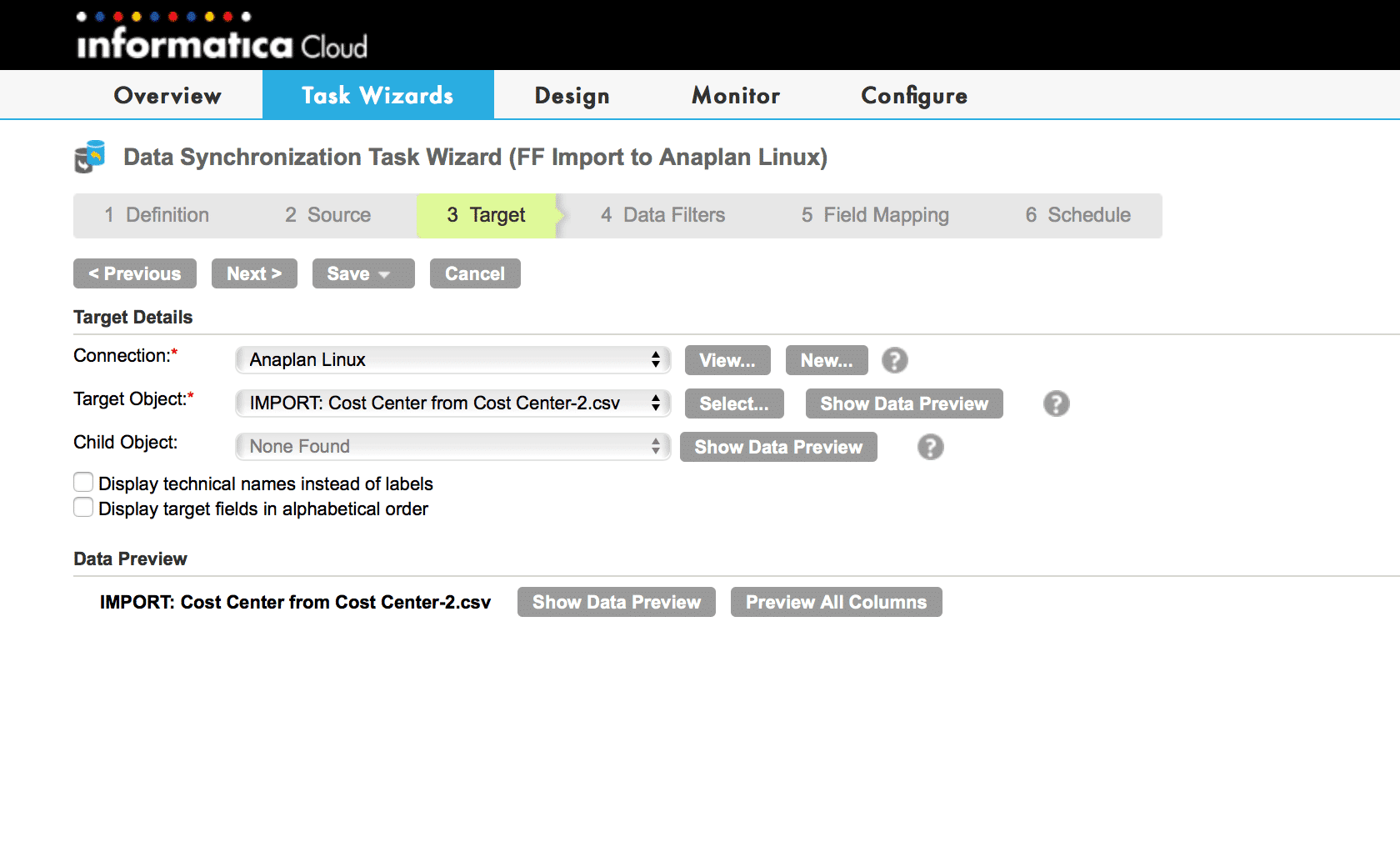1400x862 pixels.
Task: Jump to step 5 Field Mapping
Action: pos(875,215)
